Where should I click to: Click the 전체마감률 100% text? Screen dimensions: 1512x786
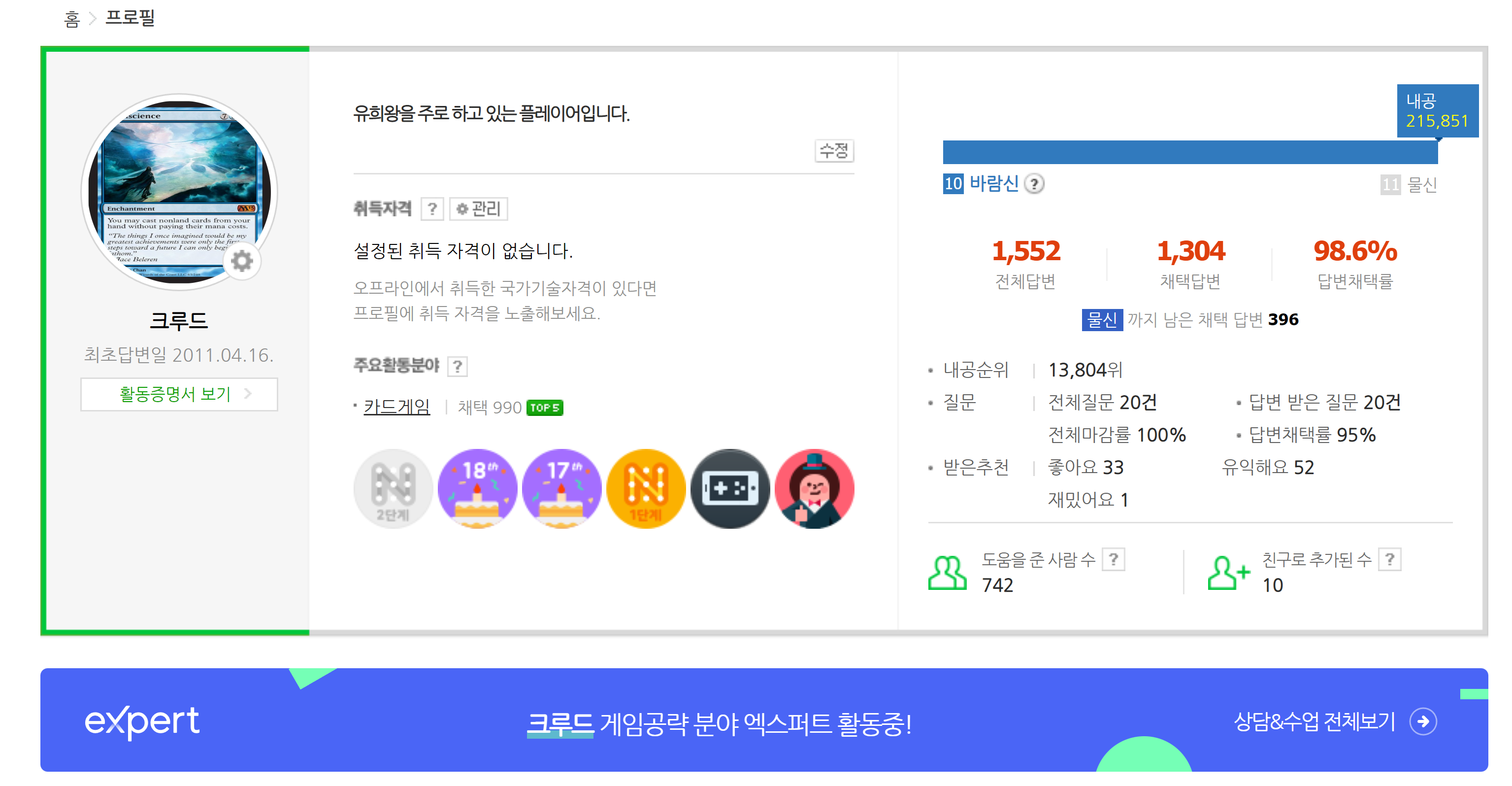1117,435
